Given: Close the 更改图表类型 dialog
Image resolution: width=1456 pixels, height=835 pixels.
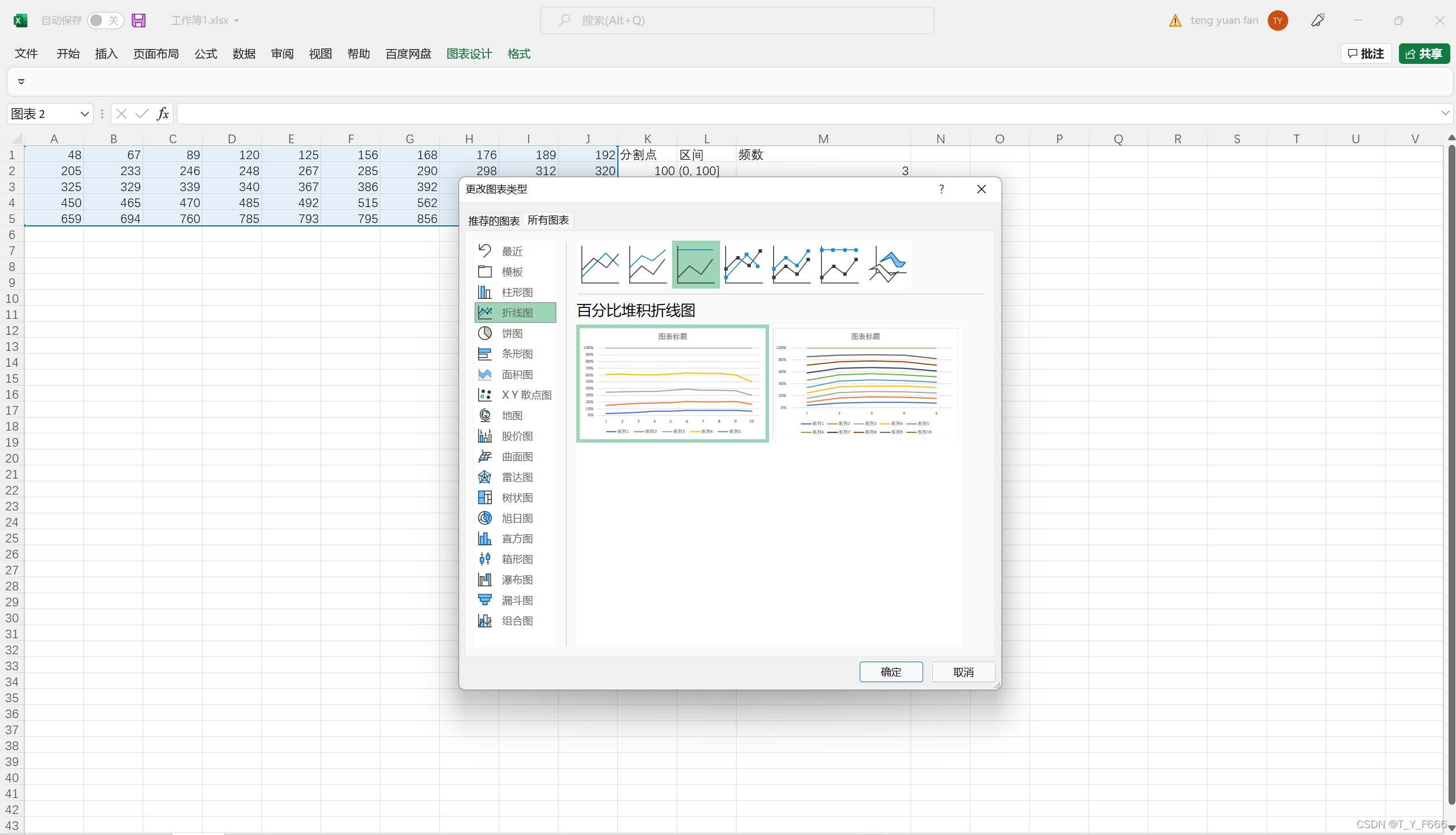Looking at the screenshot, I should tap(981, 189).
